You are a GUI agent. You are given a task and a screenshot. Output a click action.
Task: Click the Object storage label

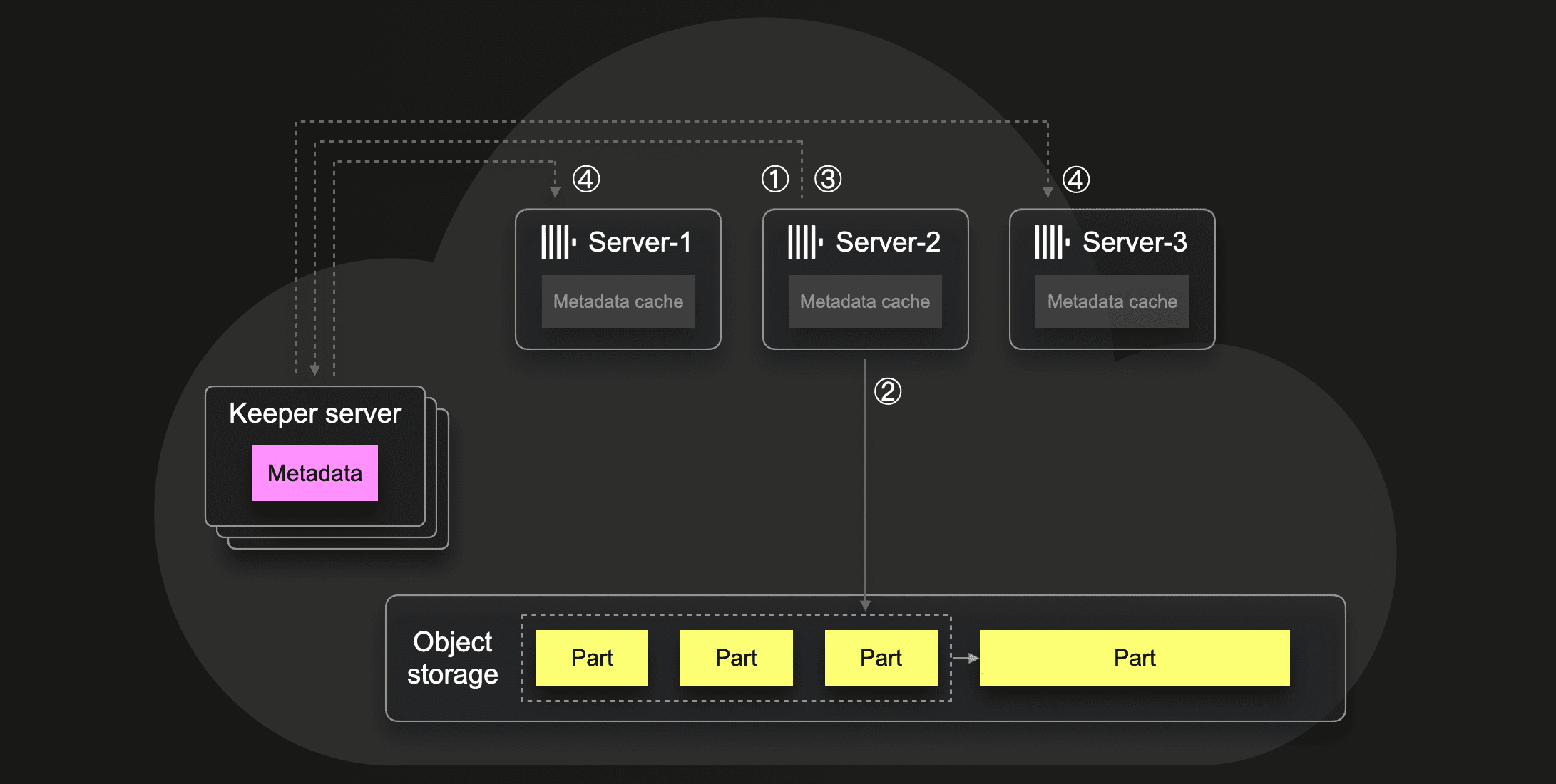point(452,658)
